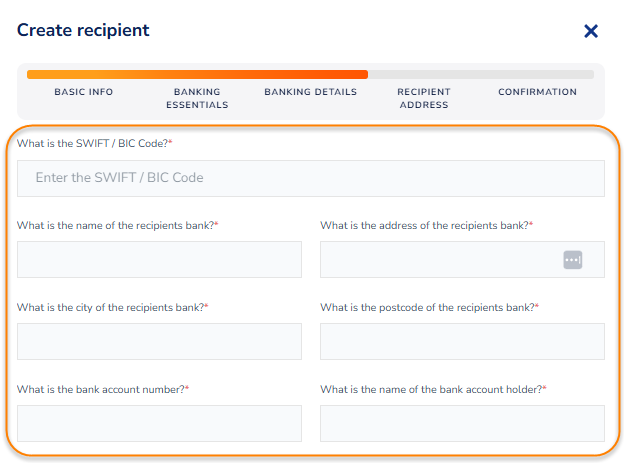Image resolution: width=627 pixels, height=466 pixels.
Task: Click the recipient's bank postcode input field
Action: tap(462, 342)
